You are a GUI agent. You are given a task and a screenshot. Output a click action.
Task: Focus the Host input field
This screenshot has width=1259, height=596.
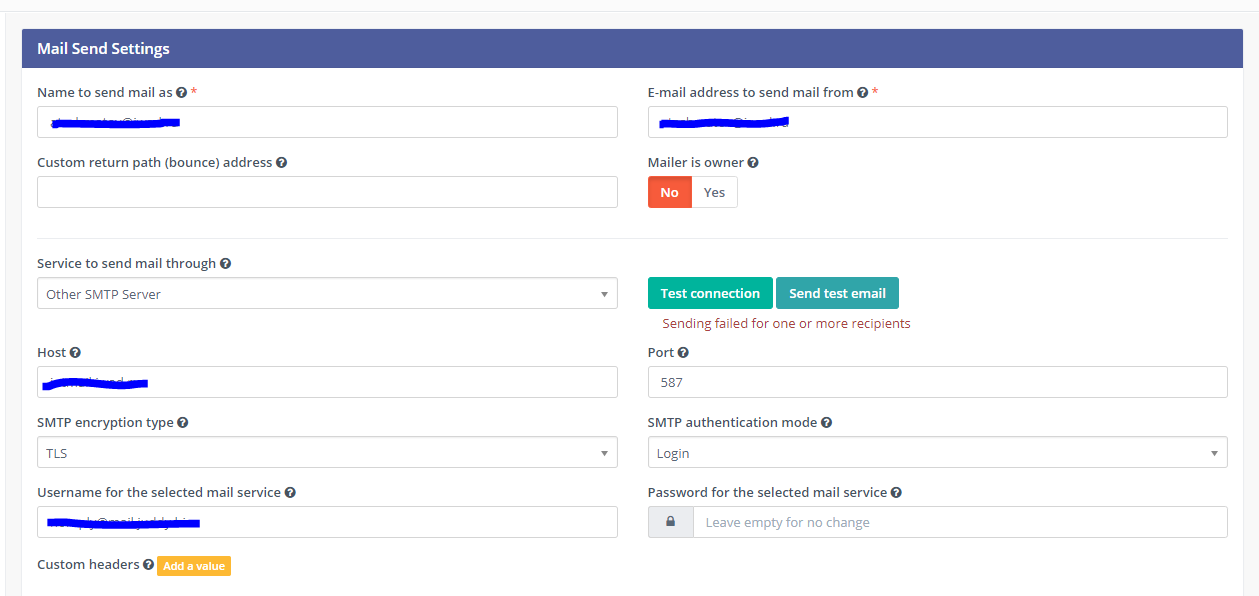[327, 382]
